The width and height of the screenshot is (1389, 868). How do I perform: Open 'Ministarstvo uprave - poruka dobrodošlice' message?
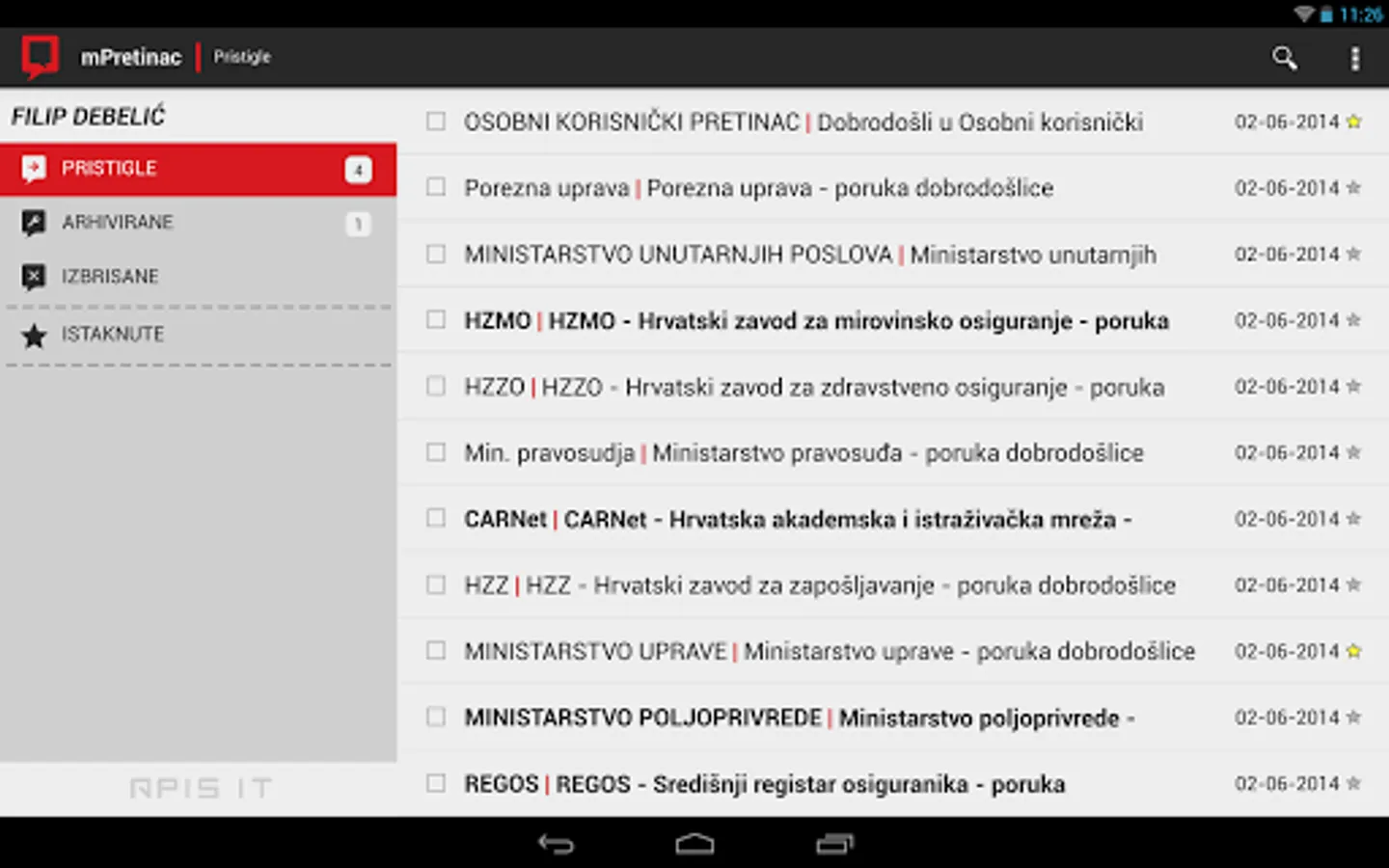point(969,652)
